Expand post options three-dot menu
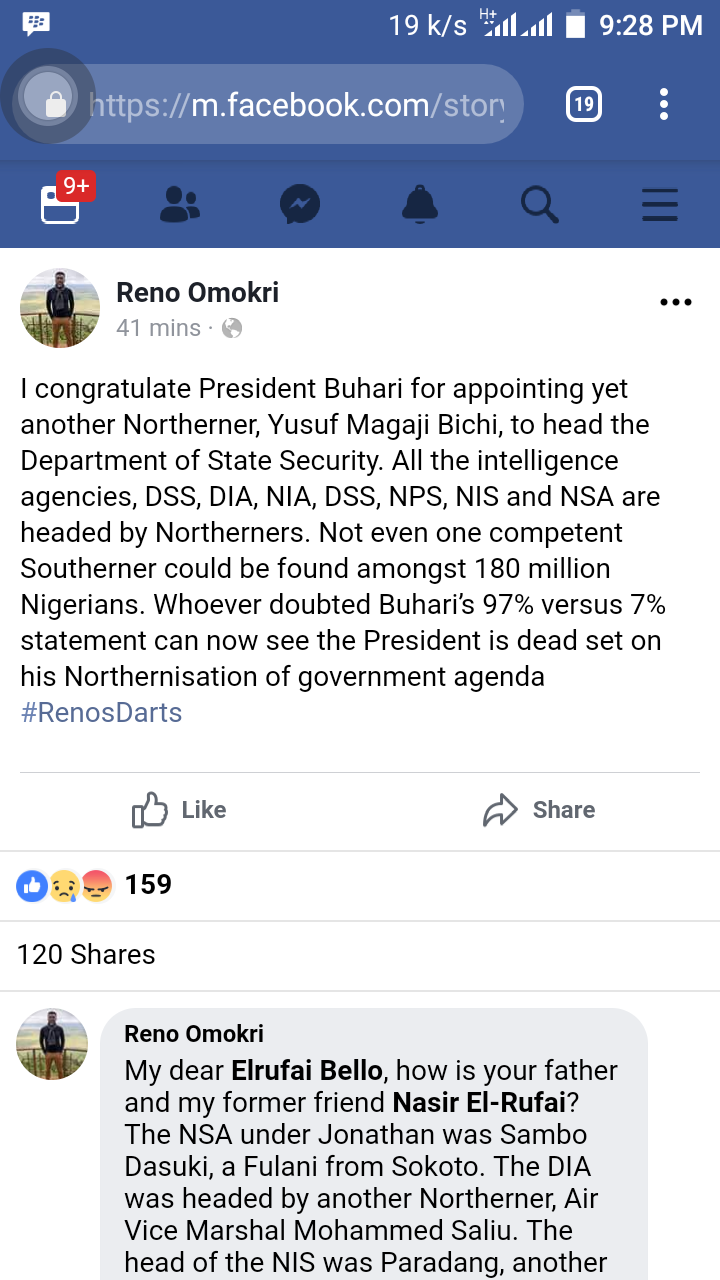The image size is (720, 1280). tap(676, 303)
